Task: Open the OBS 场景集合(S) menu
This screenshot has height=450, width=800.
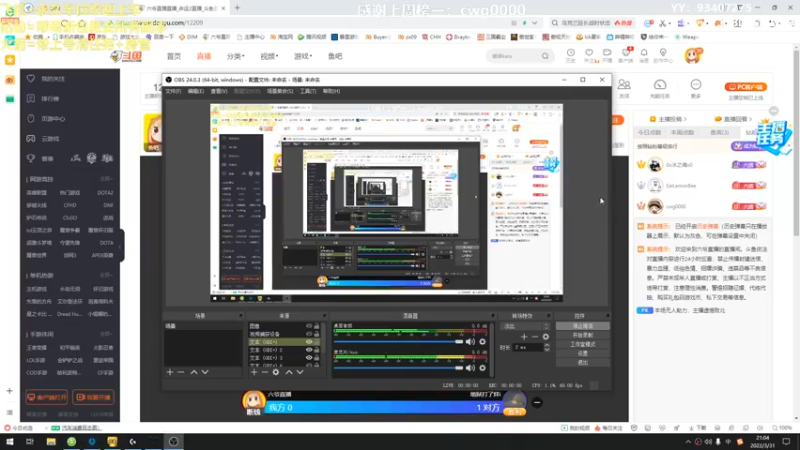Action: pyautogui.click(x=280, y=91)
